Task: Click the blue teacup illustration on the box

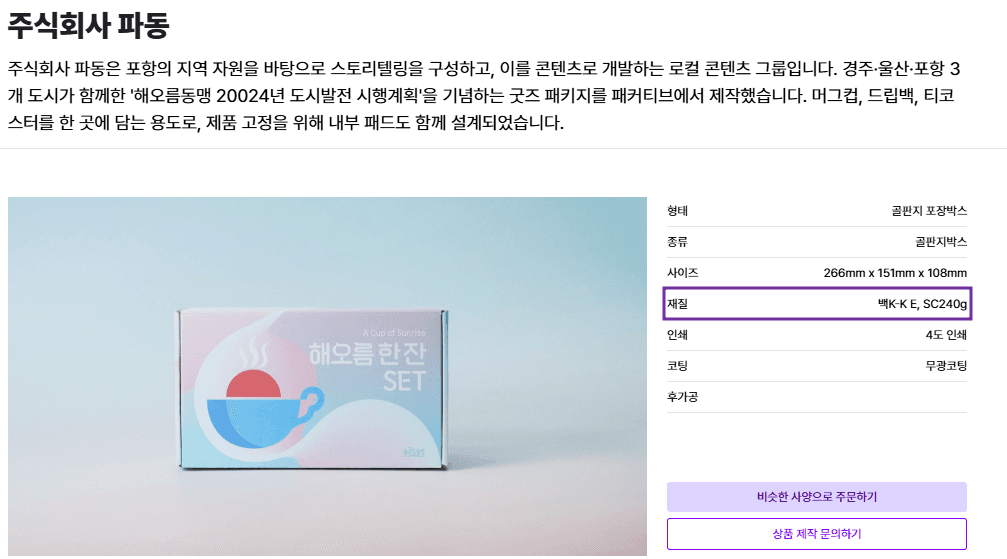Action: (265, 417)
